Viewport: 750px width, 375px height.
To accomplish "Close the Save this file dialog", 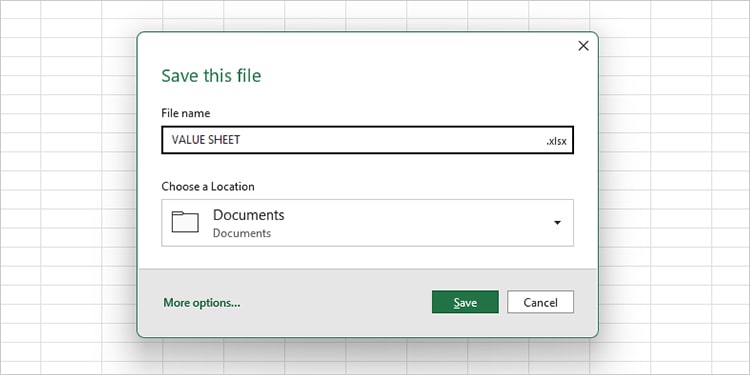I will coord(583,46).
